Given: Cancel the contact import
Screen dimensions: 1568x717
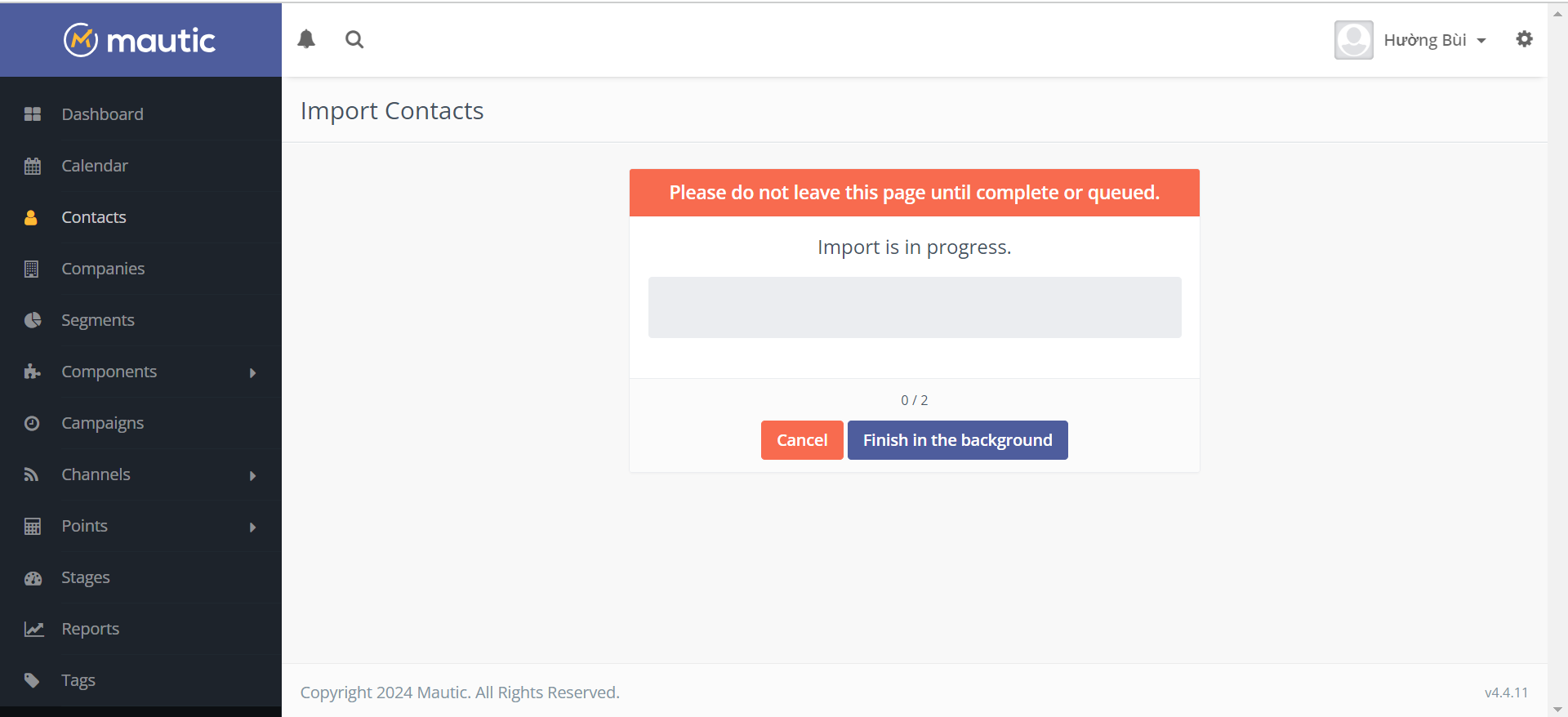Looking at the screenshot, I should click(801, 440).
